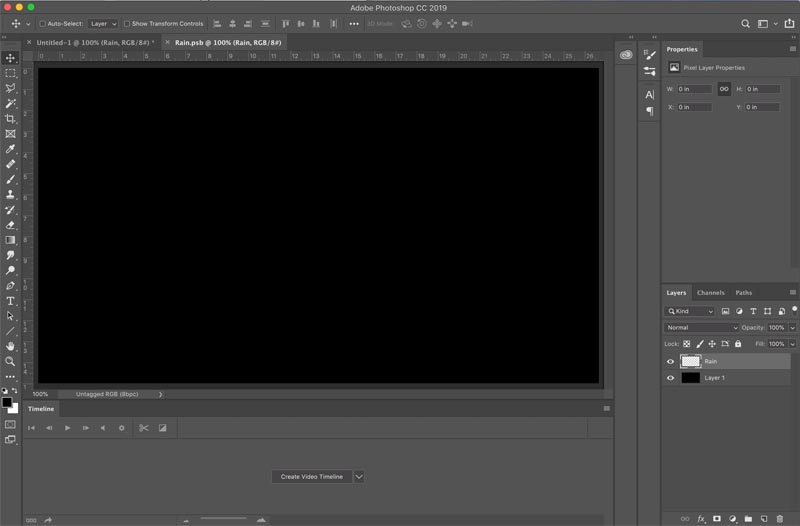Toggle lock transparent pixels

tap(687, 344)
